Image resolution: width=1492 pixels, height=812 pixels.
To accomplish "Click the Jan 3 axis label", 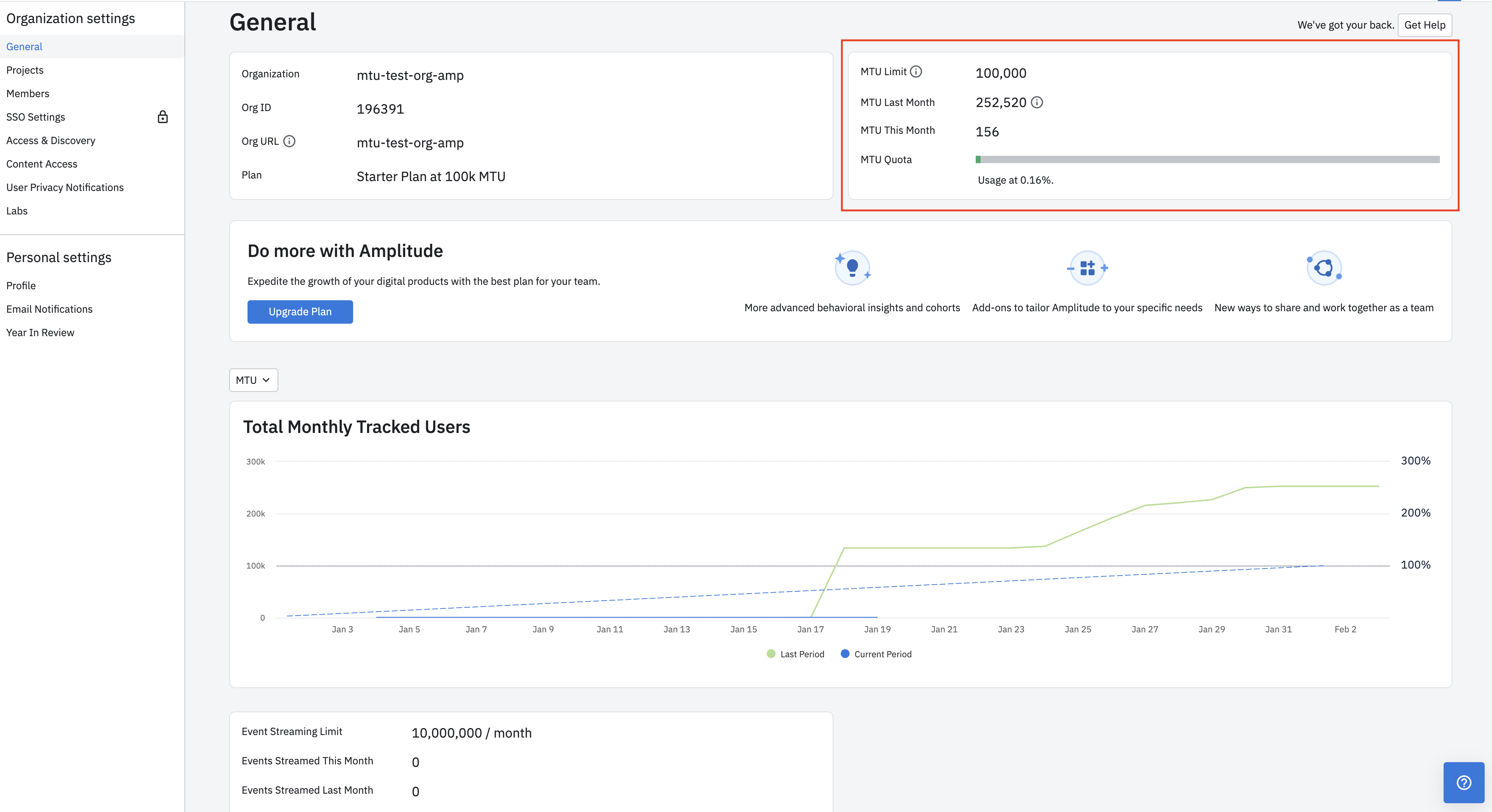I will [x=342, y=629].
